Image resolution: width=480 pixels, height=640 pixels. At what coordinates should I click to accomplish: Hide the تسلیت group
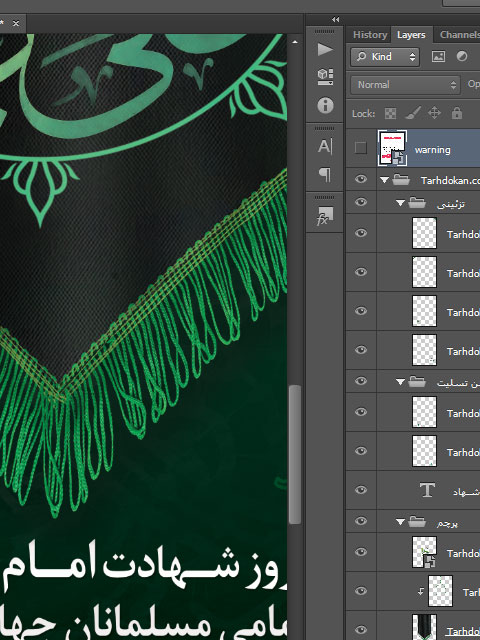pos(361,381)
